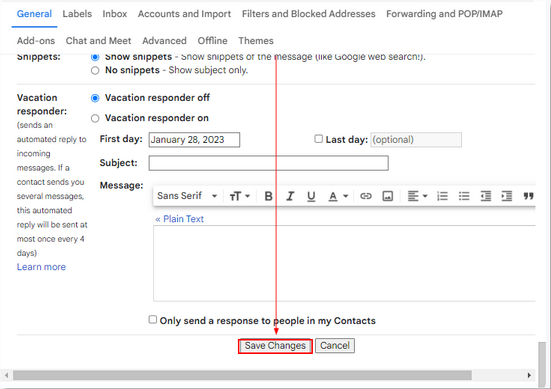The width and height of the screenshot is (551, 389).
Task: Click the Cancel button
Action: (x=335, y=346)
